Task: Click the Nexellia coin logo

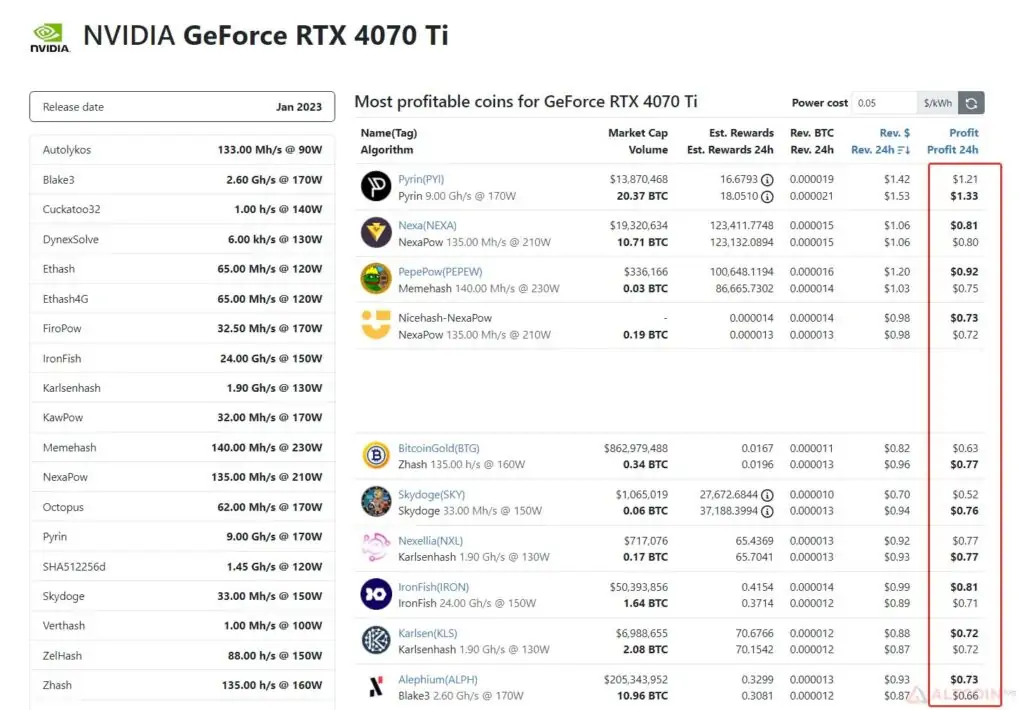Action: 376,548
